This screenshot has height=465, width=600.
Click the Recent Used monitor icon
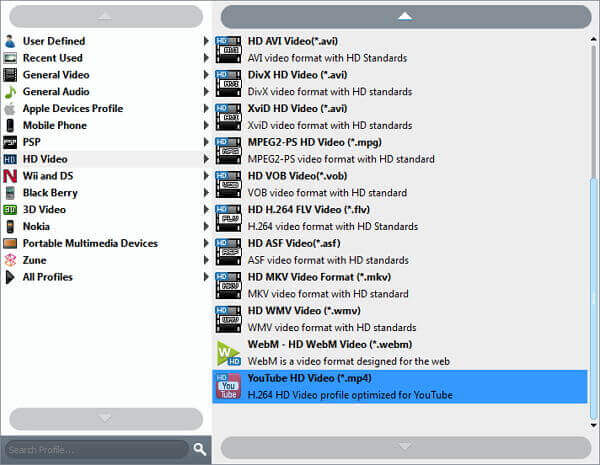click(x=10, y=58)
